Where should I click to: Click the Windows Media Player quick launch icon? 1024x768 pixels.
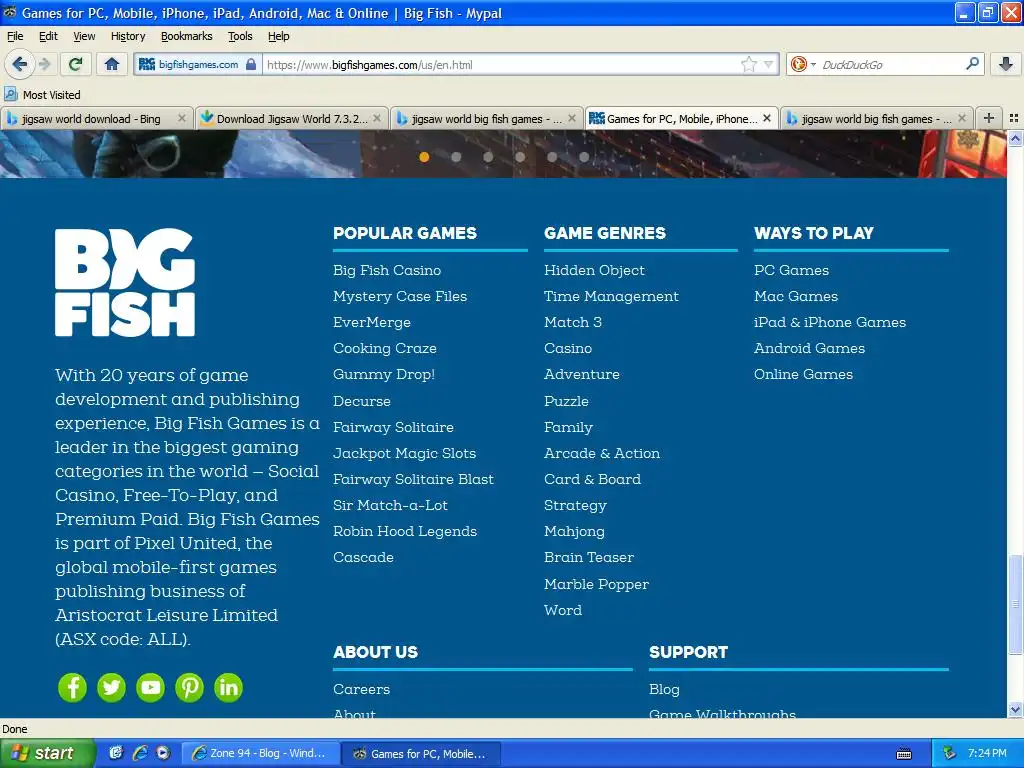[163, 753]
